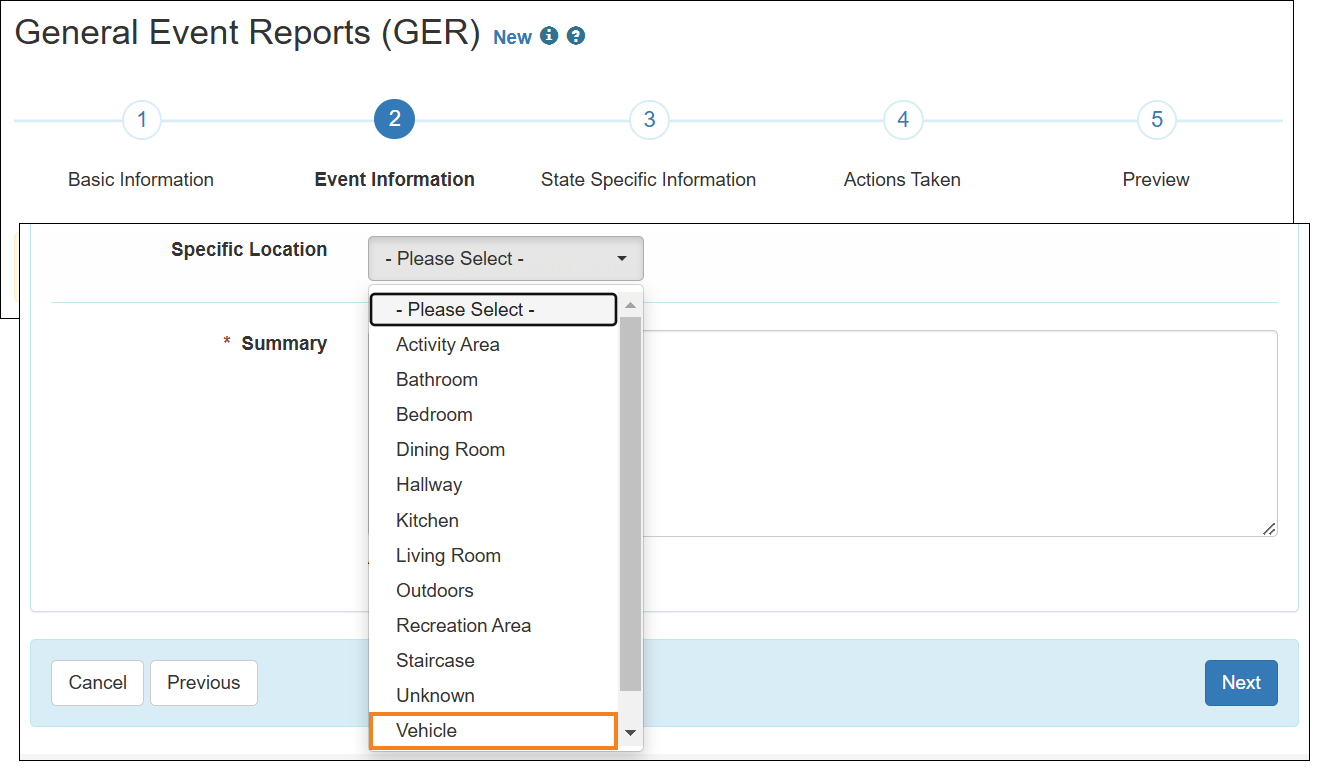Click the Event Information step label

pyautogui.click(x=395, y=180)
